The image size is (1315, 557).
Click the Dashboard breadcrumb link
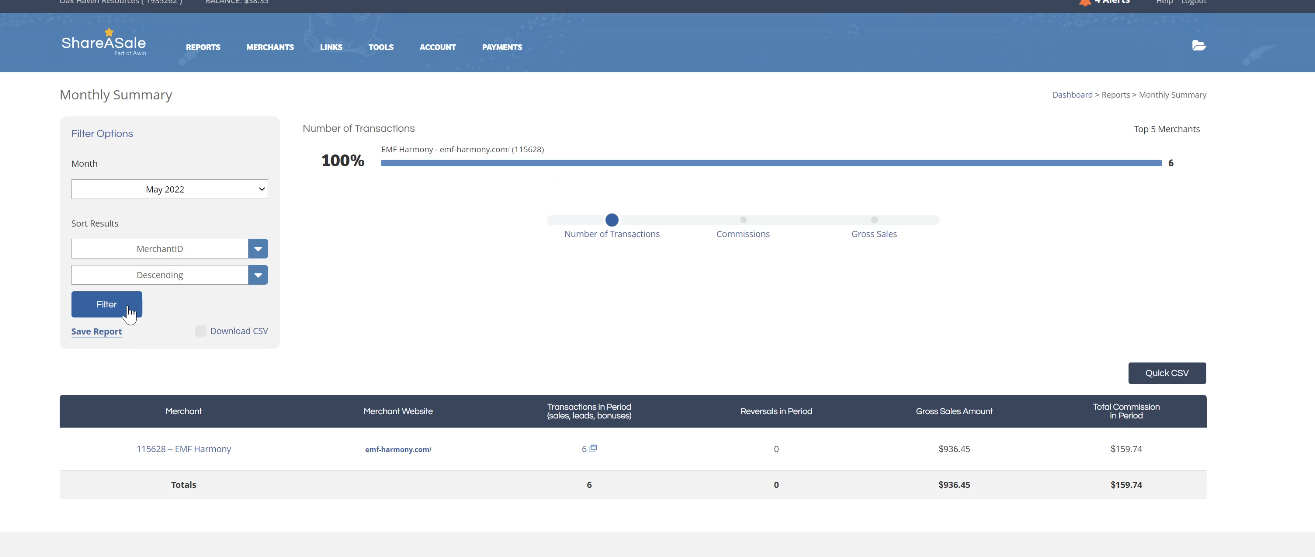1072,95
